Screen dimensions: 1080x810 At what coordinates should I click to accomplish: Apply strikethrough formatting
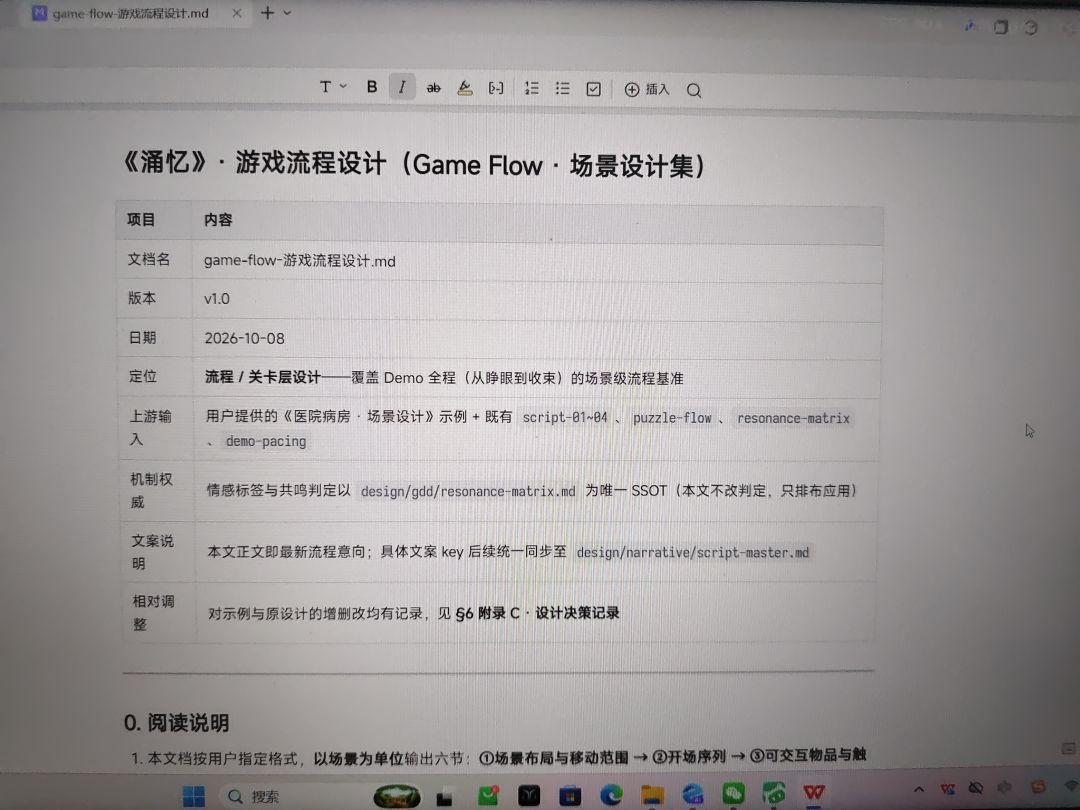[x=433, y=87]
